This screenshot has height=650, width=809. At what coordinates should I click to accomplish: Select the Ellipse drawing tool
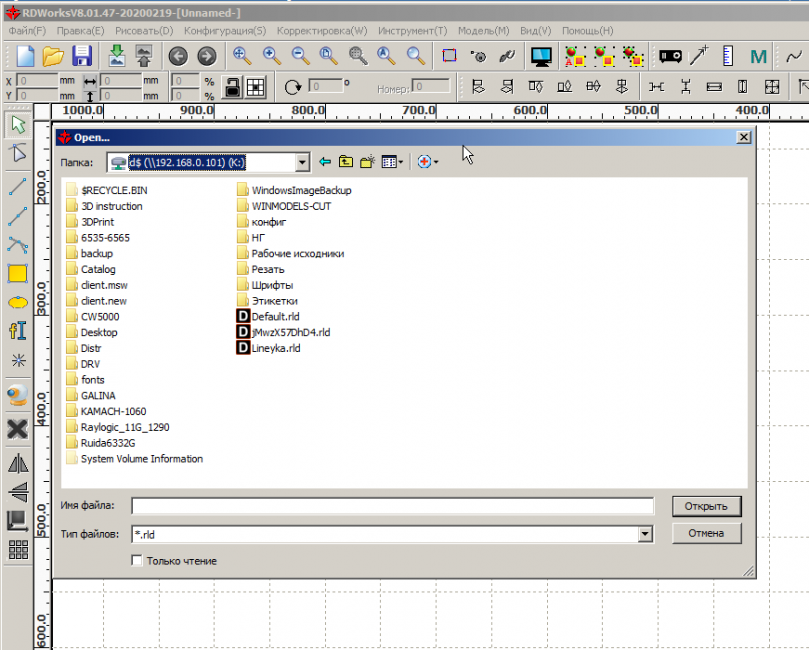17,302
